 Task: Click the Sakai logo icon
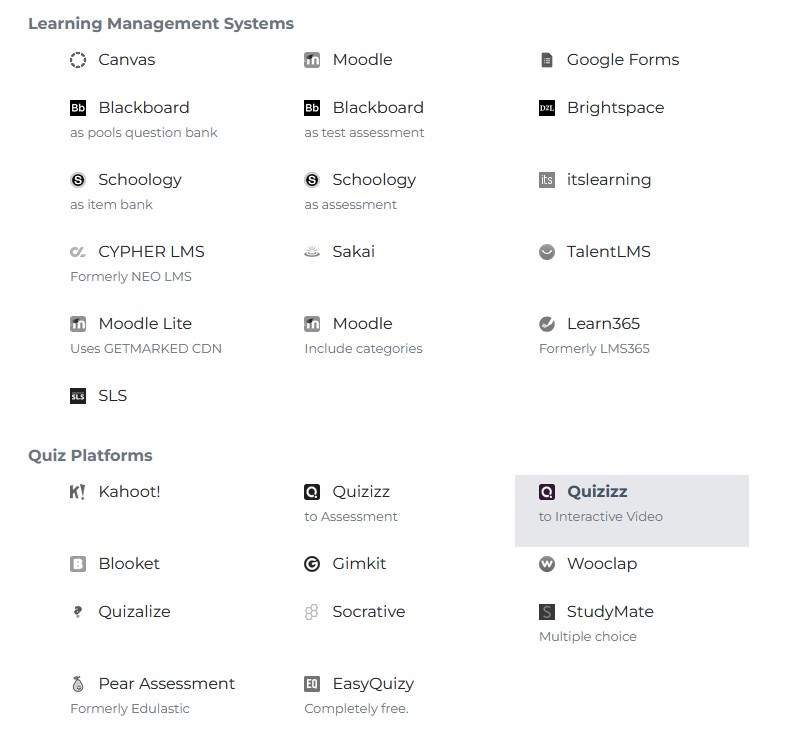point(312,252)
